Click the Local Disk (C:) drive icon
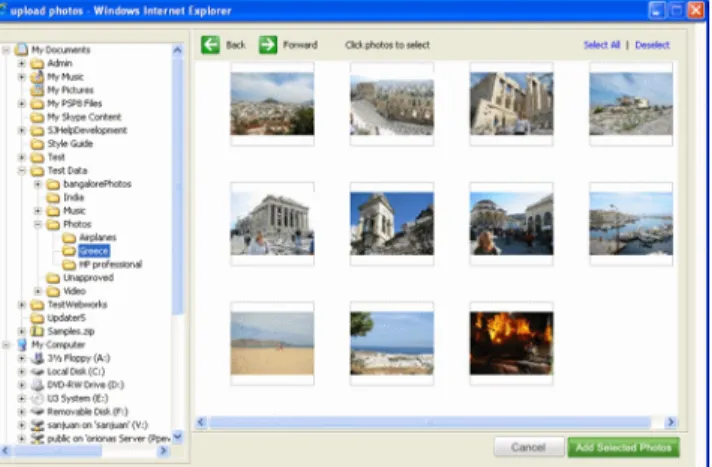Screen dimensions: 712x467 37,372
